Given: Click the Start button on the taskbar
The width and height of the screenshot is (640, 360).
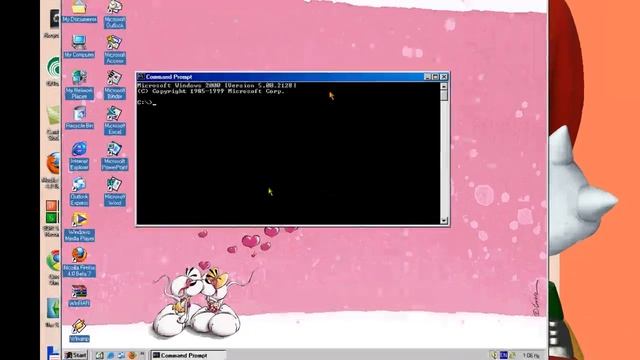Looking at the screenshot, I should [x=76, y=355].
